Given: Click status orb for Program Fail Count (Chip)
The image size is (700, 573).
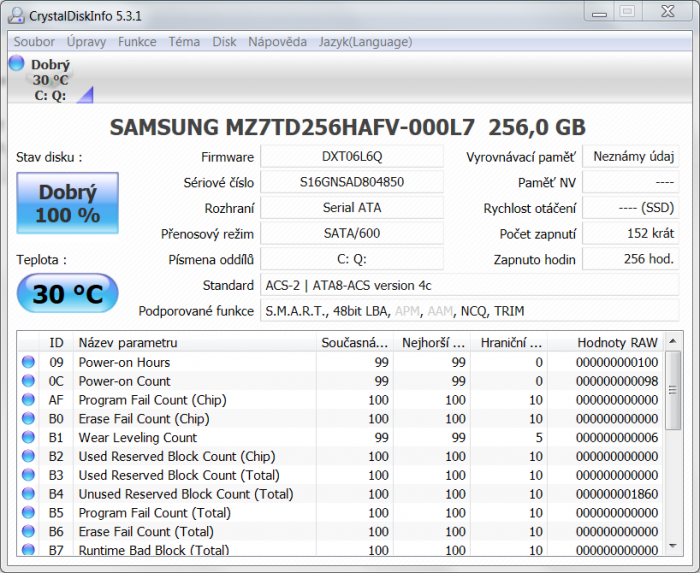Looking at the screenshot, I should tap(29, 400).
